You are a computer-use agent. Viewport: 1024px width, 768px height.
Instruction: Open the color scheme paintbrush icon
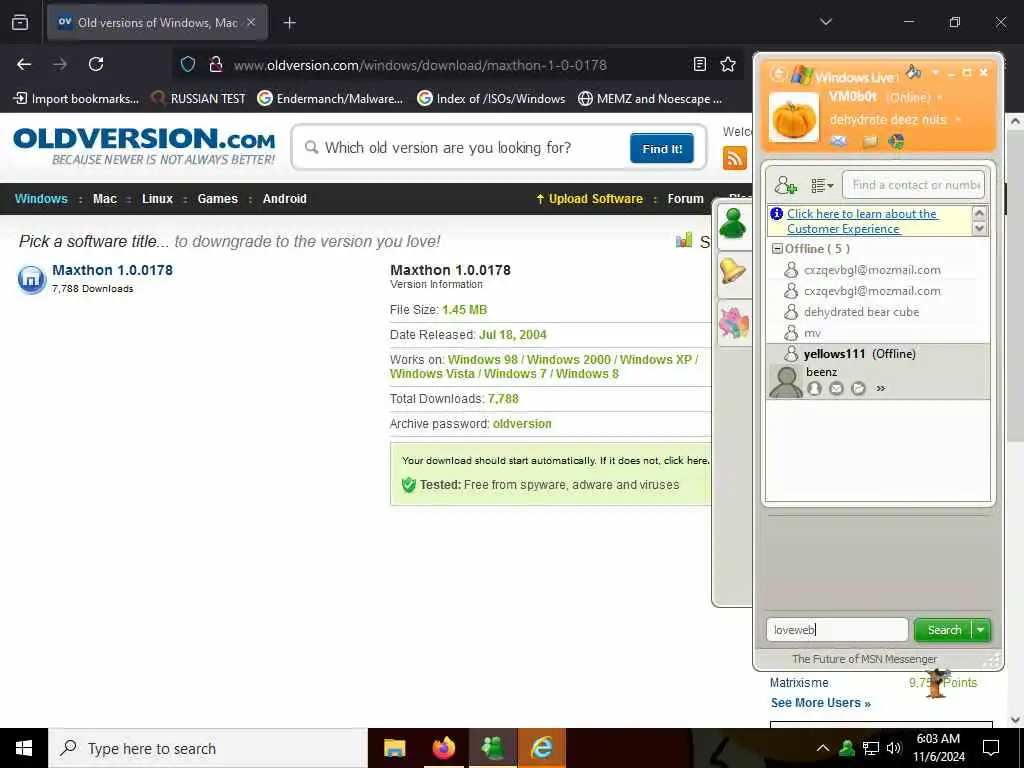click(x=914, y=71)
